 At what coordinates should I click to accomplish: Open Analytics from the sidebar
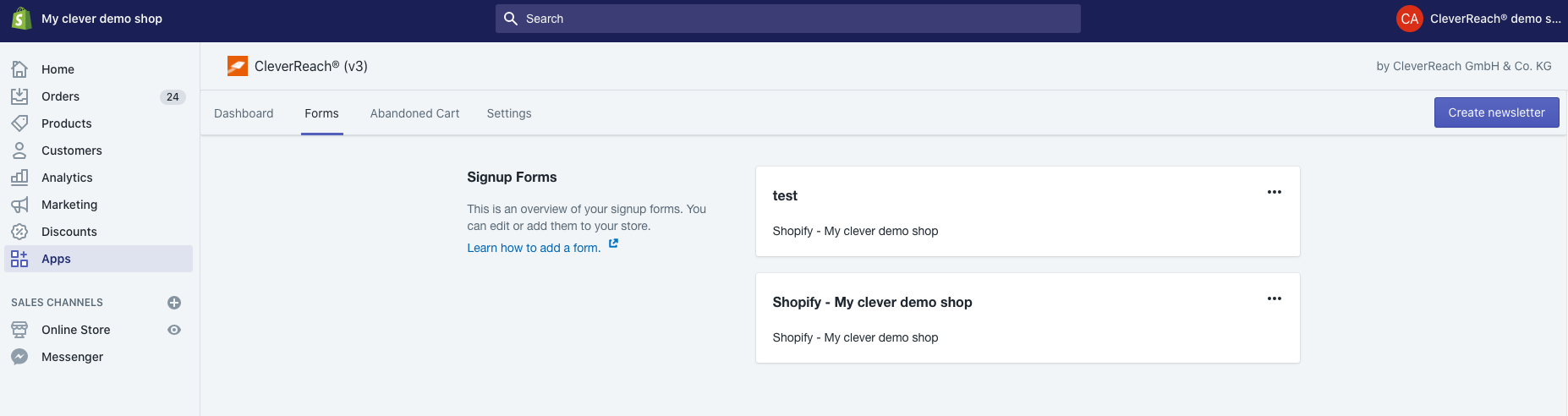point(67,178)
